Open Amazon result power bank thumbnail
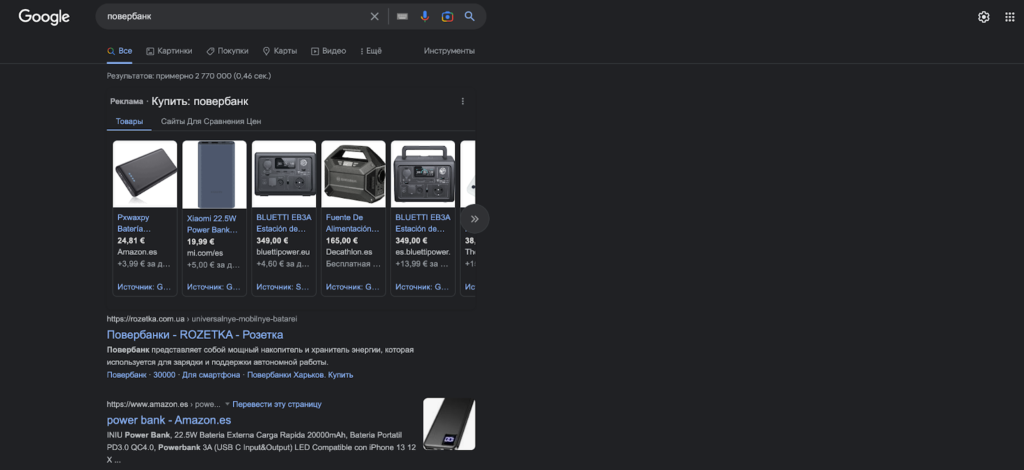 click(x=449, y=424)
